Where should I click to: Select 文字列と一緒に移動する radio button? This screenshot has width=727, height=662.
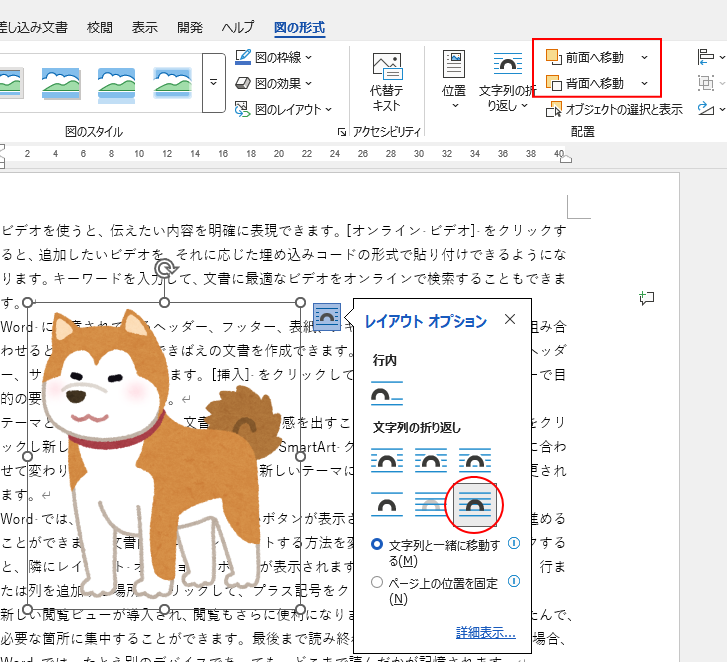[377, 544]
